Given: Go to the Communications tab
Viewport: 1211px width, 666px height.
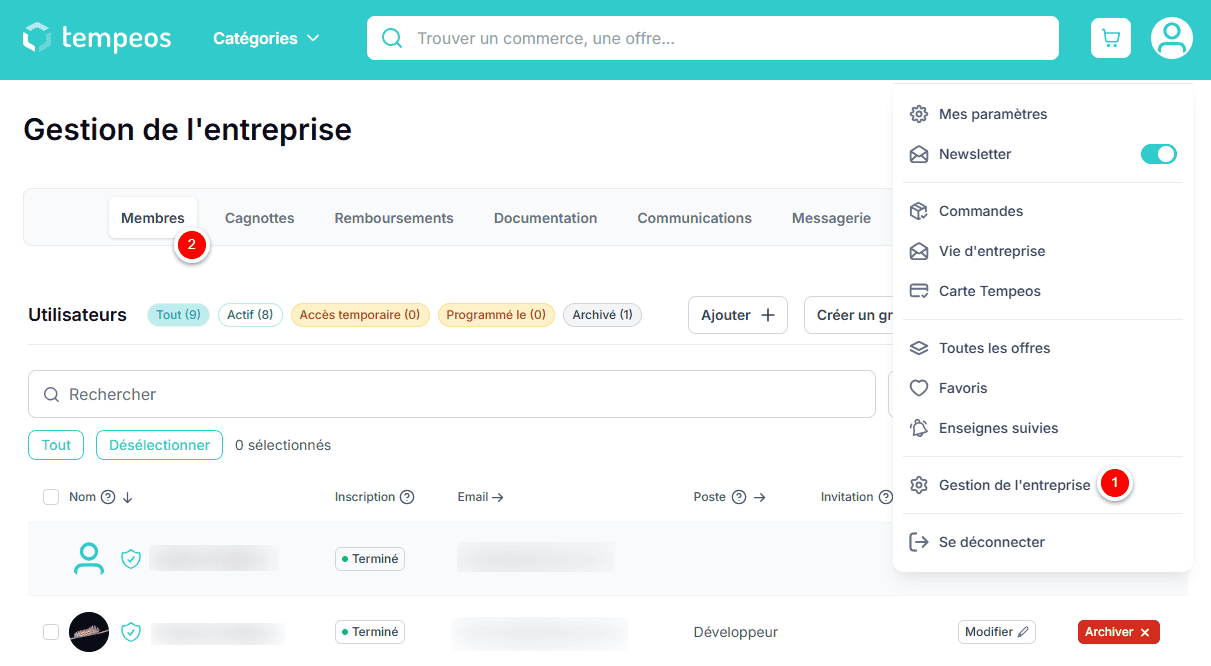Looking at the screenshot, I should pos(695,218).
